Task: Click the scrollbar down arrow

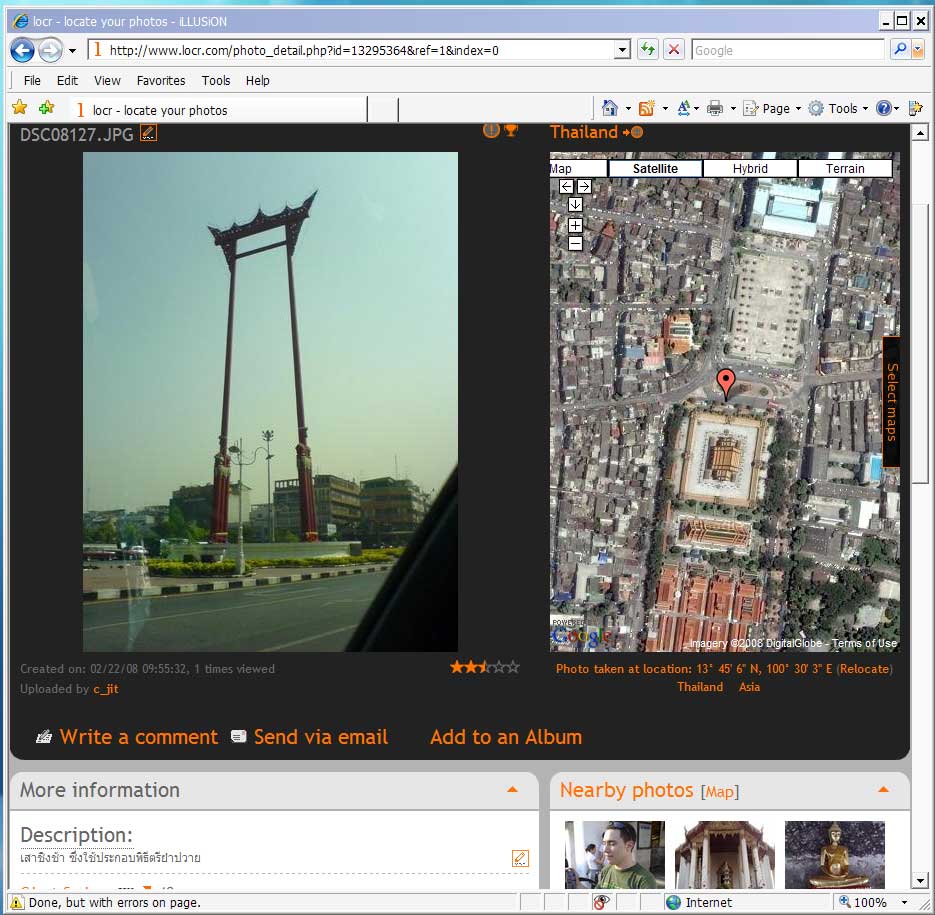Action: pyautogui.click(x=920, y=880)
